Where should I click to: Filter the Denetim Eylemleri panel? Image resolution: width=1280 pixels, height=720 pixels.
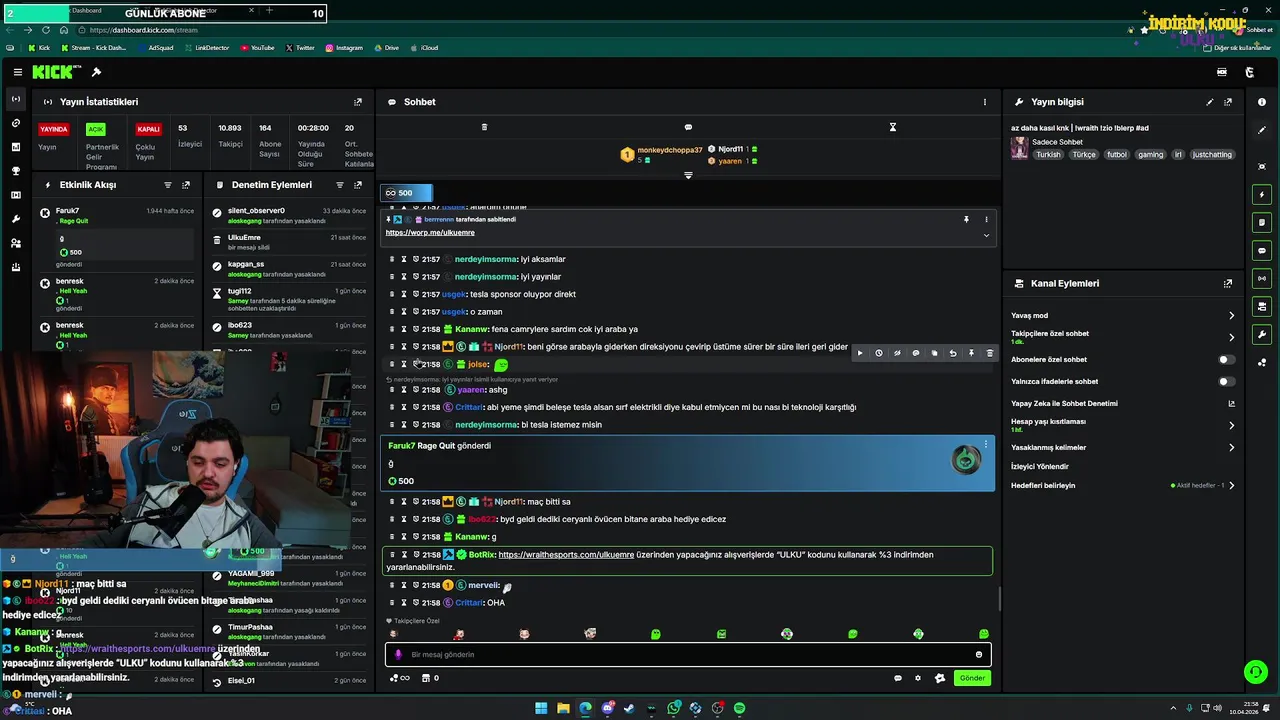[x=340, y=185]
